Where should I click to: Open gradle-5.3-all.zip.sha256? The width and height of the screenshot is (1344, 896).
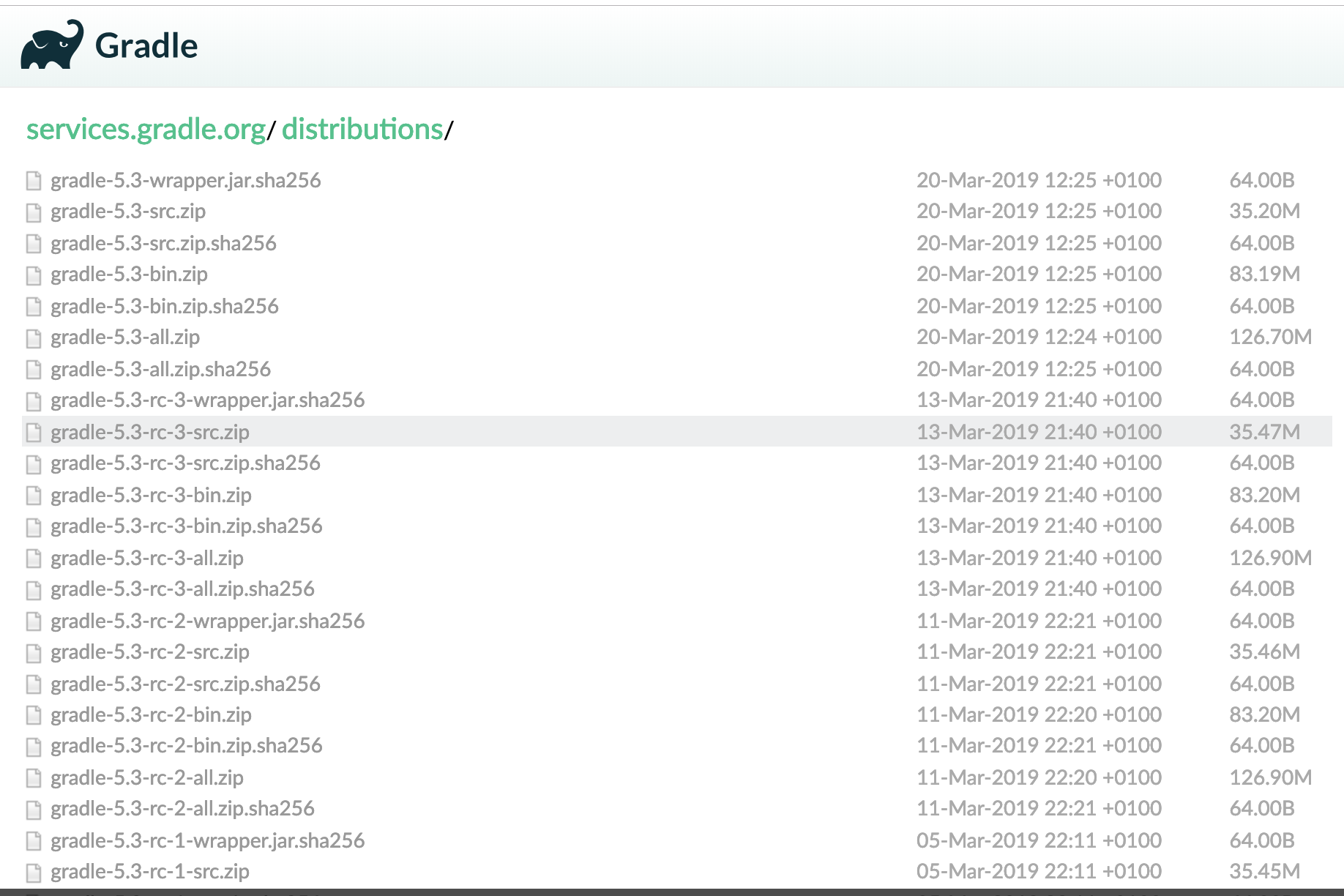pyautogui.click(x=160, y=369)
